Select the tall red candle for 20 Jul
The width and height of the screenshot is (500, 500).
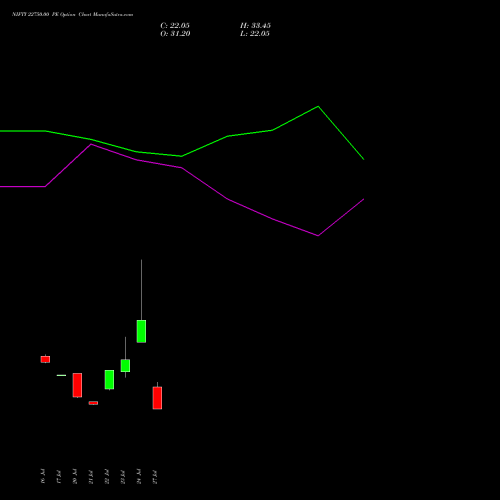click(77, 385)
